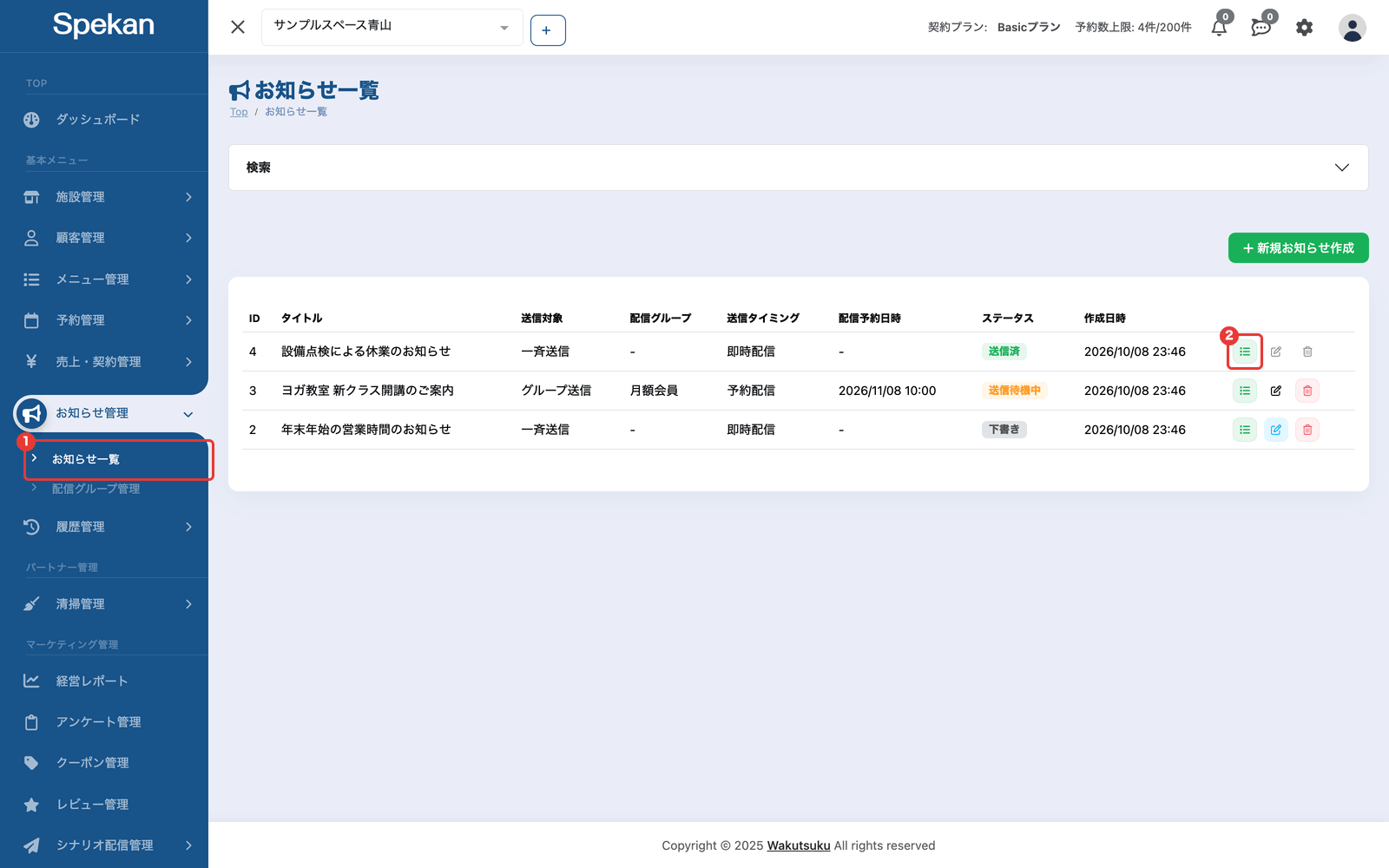Open 配信グループ管理 submenu item
This screenshot has height=868, width=1389.
click(95, 489)
